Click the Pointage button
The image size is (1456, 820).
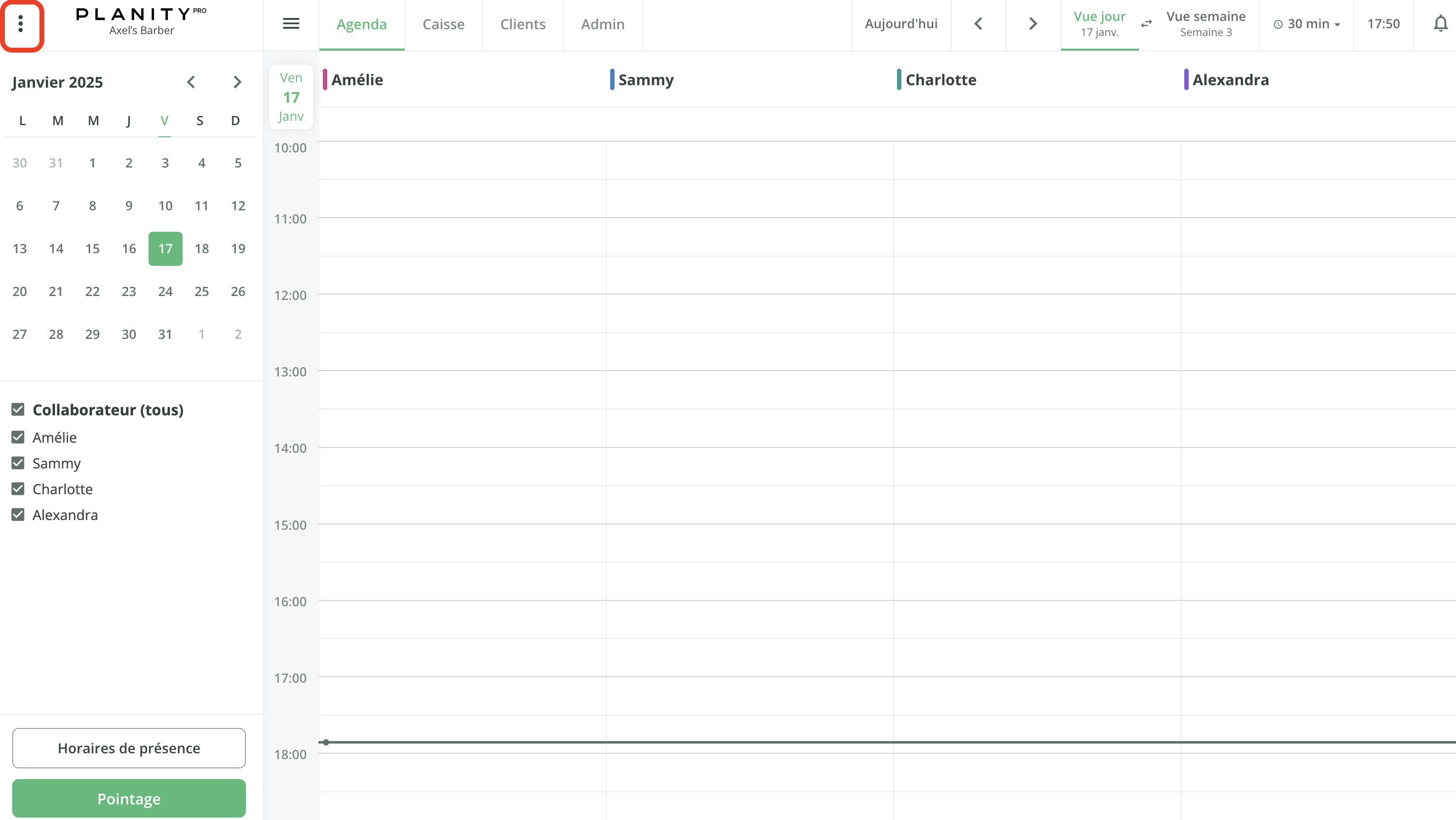point(129,798)
